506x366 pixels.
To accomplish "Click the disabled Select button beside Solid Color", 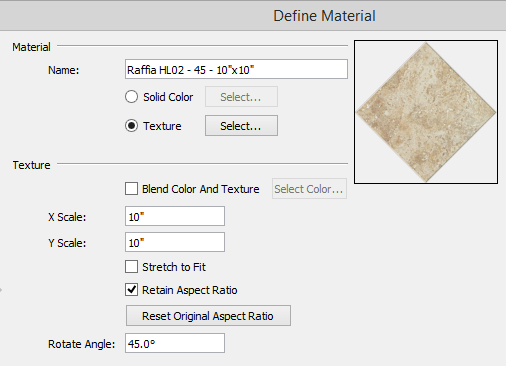I will coord(241,97).
